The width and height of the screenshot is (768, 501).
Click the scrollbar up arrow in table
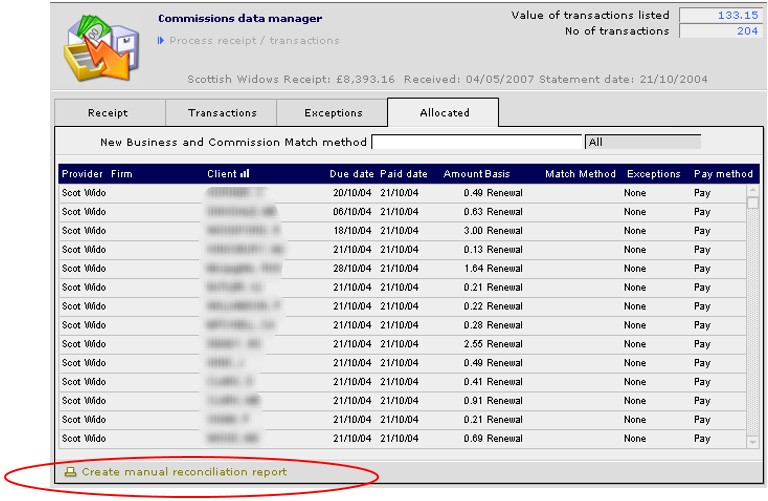coord(752,191)
